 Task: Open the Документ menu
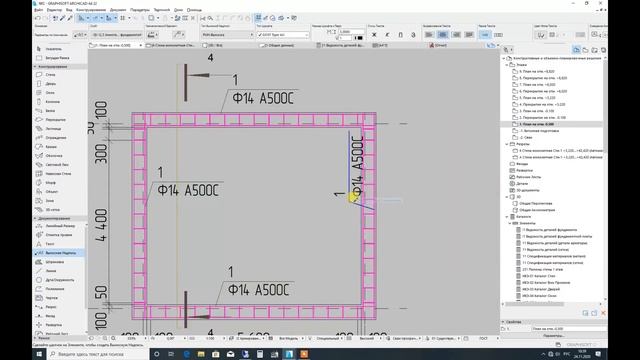point(118,10)
